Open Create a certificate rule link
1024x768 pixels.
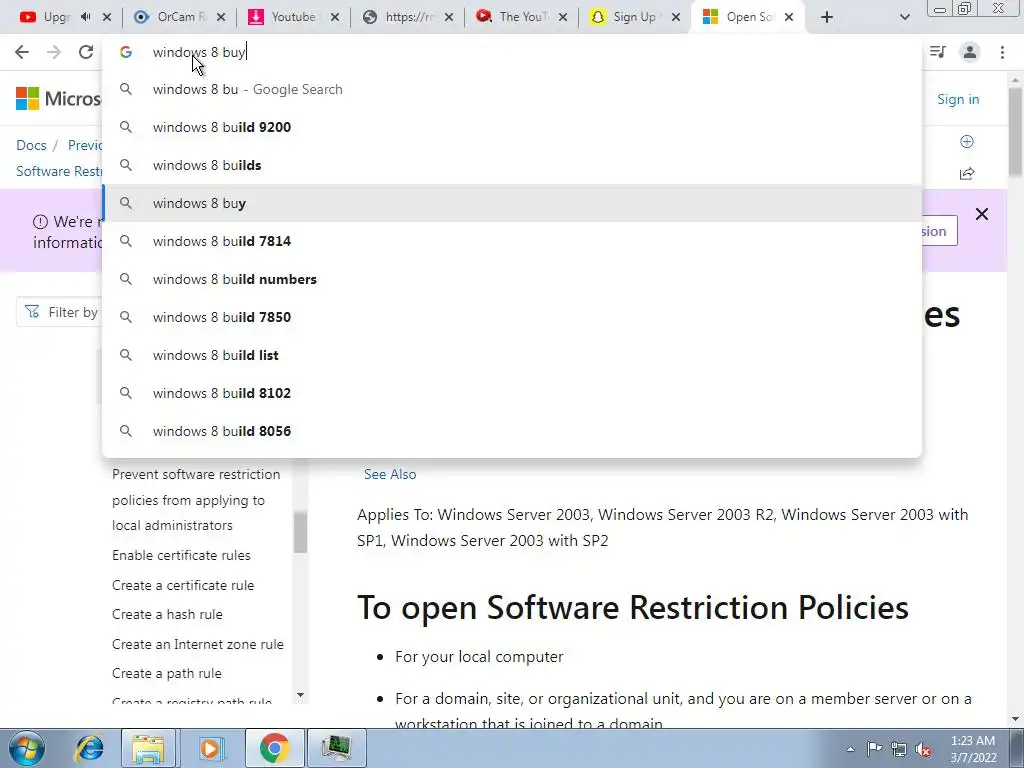(x=183, y=585)
